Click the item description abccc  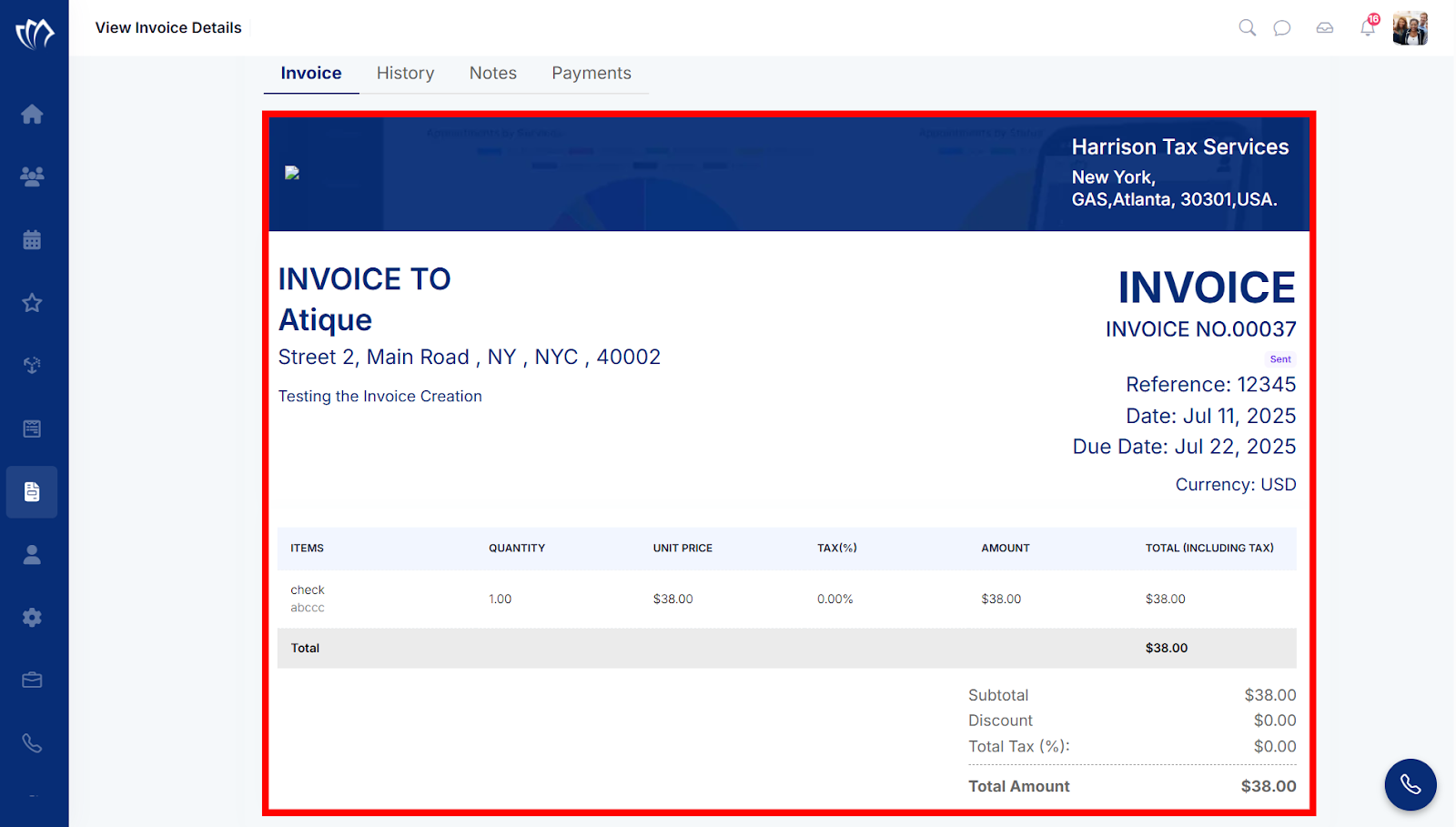click(x=308, y=608)
